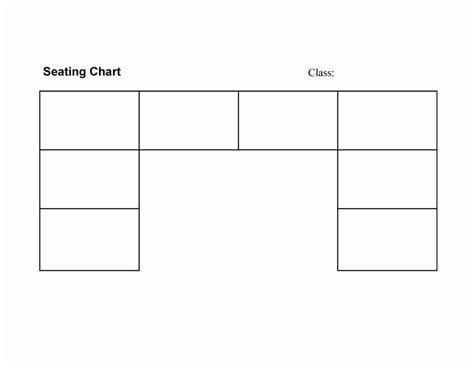Select the bottom seat box in right column
Viewport: 474px width, 366px height.
click(x=387, y=239)
